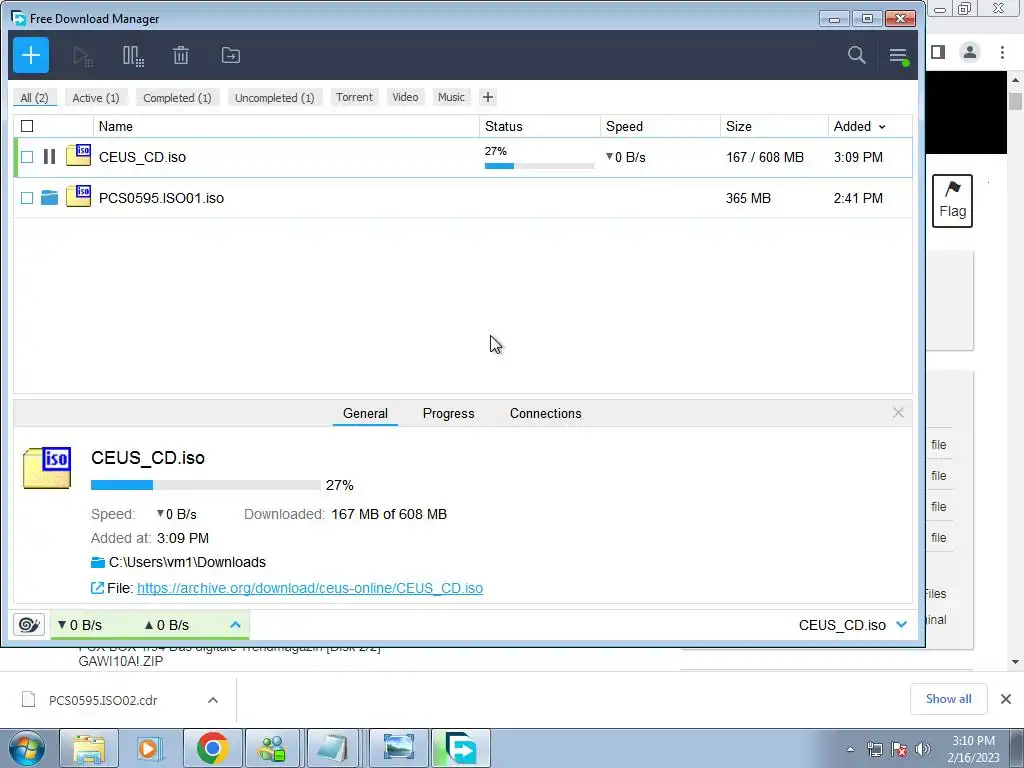Click the volume speaker tray icon

923,749
